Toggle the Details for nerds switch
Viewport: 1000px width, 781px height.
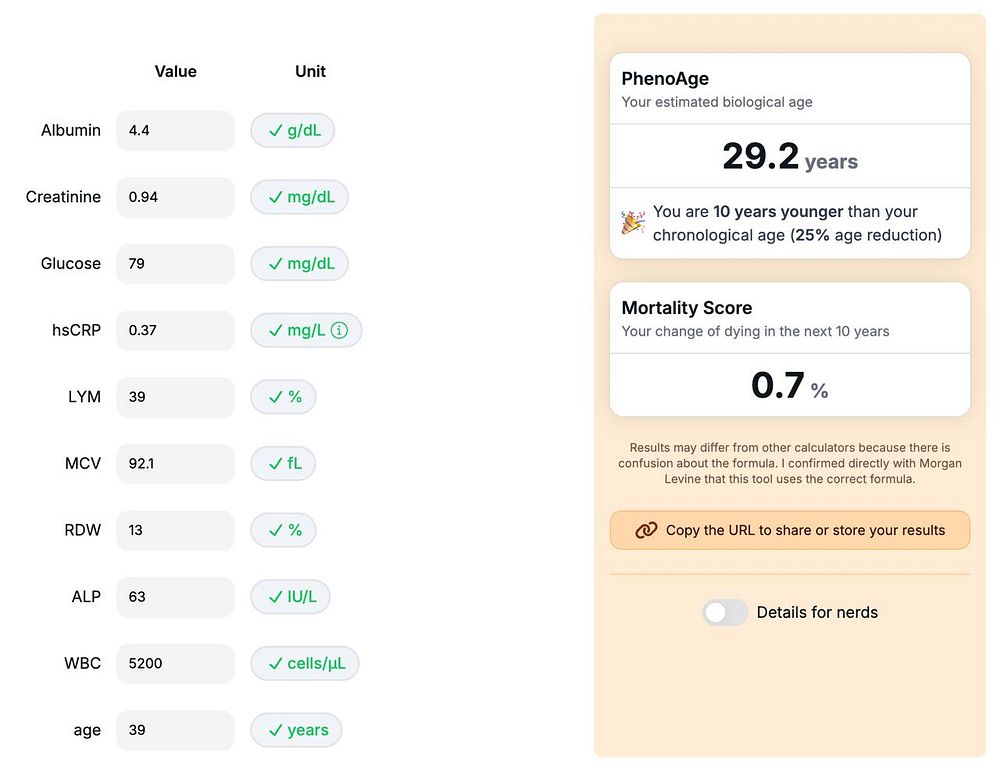[x=725, y=613]
